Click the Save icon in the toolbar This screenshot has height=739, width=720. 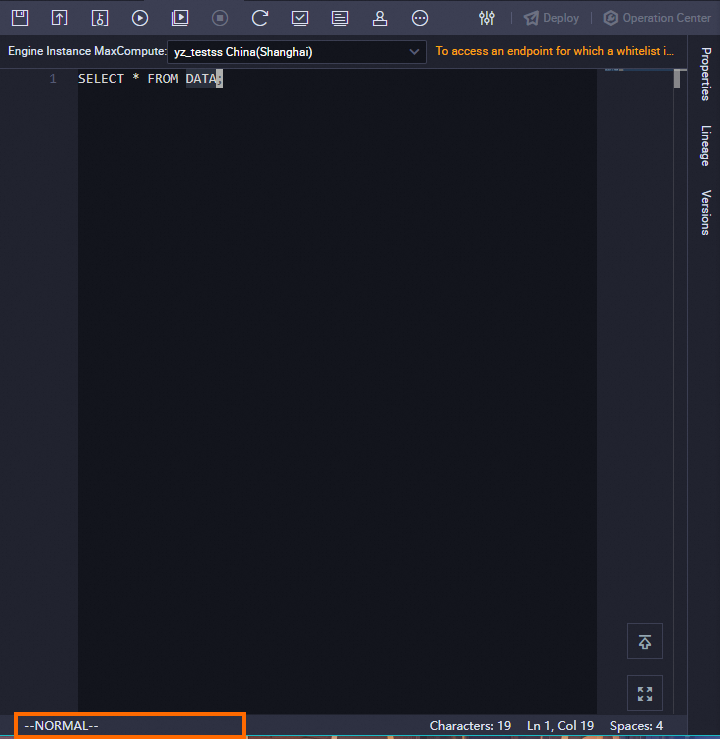point(20,18)
